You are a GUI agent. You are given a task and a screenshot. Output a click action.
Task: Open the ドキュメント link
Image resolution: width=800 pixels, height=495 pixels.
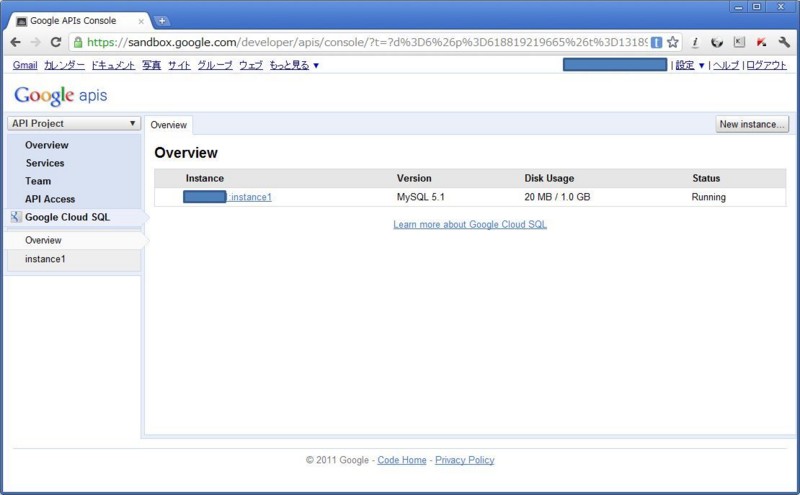[113, 65]
